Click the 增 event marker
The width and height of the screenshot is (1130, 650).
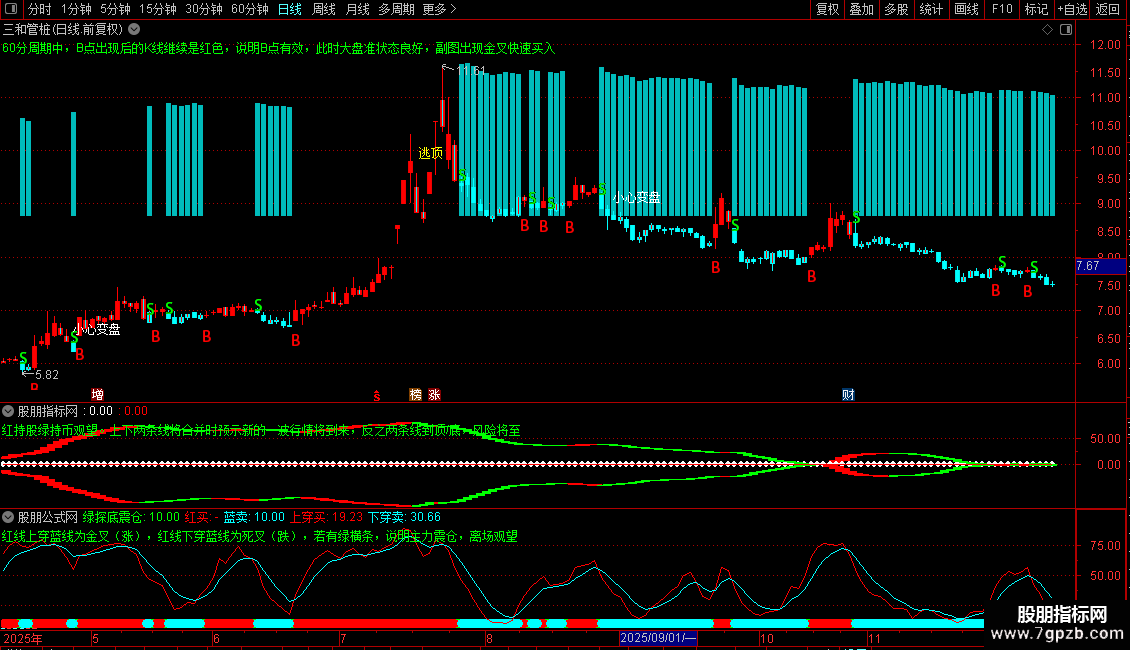(x=97, y=394)
